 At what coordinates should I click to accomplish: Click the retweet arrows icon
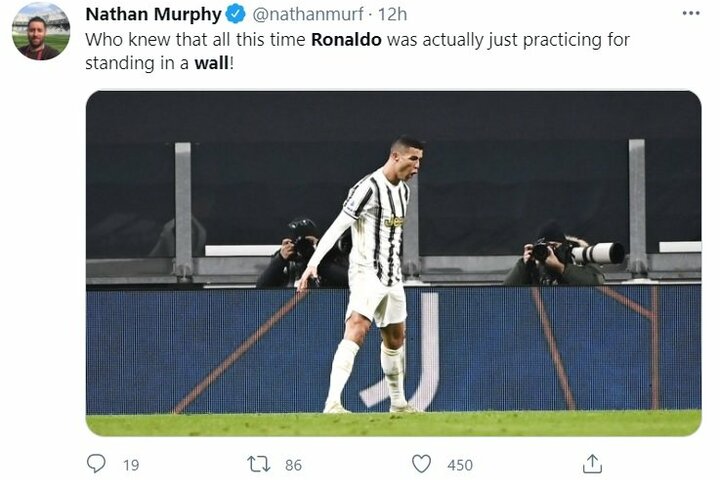pos(259,464)
